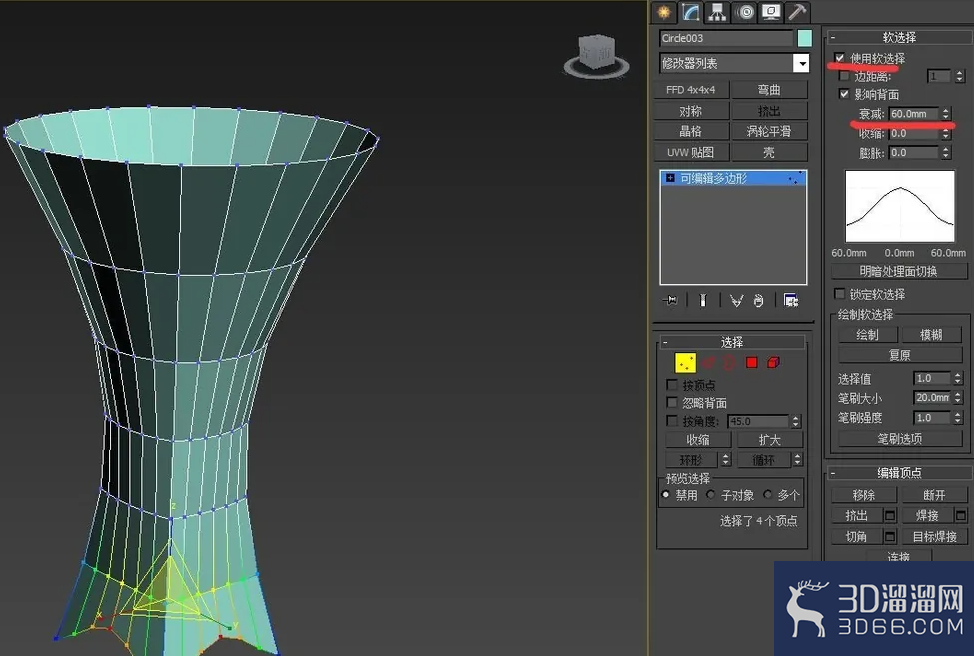Select Element sub-object level icon
This screenshot has width=974, height=656.
[x=773, y=363]
